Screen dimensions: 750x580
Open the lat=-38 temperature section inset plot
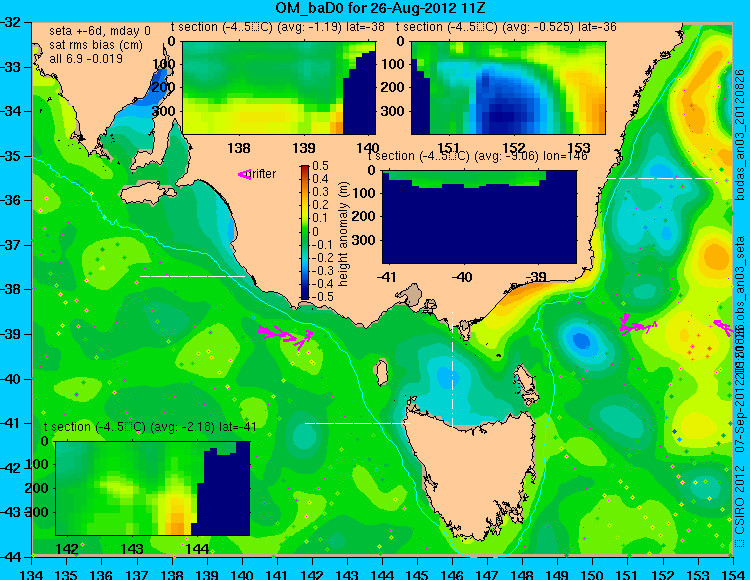pos(279,88)
